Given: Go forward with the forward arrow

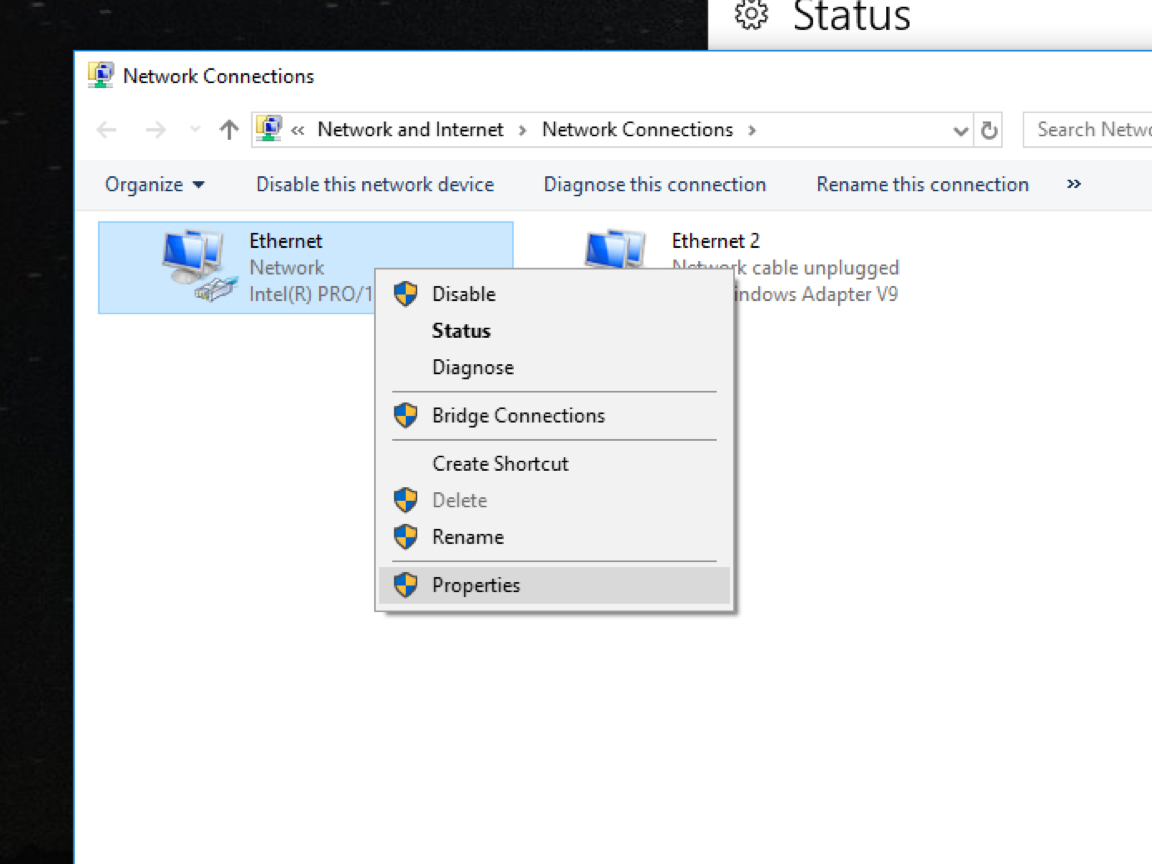Looking at the screenshot, I should pyautogui.click(x=156, y=130).
